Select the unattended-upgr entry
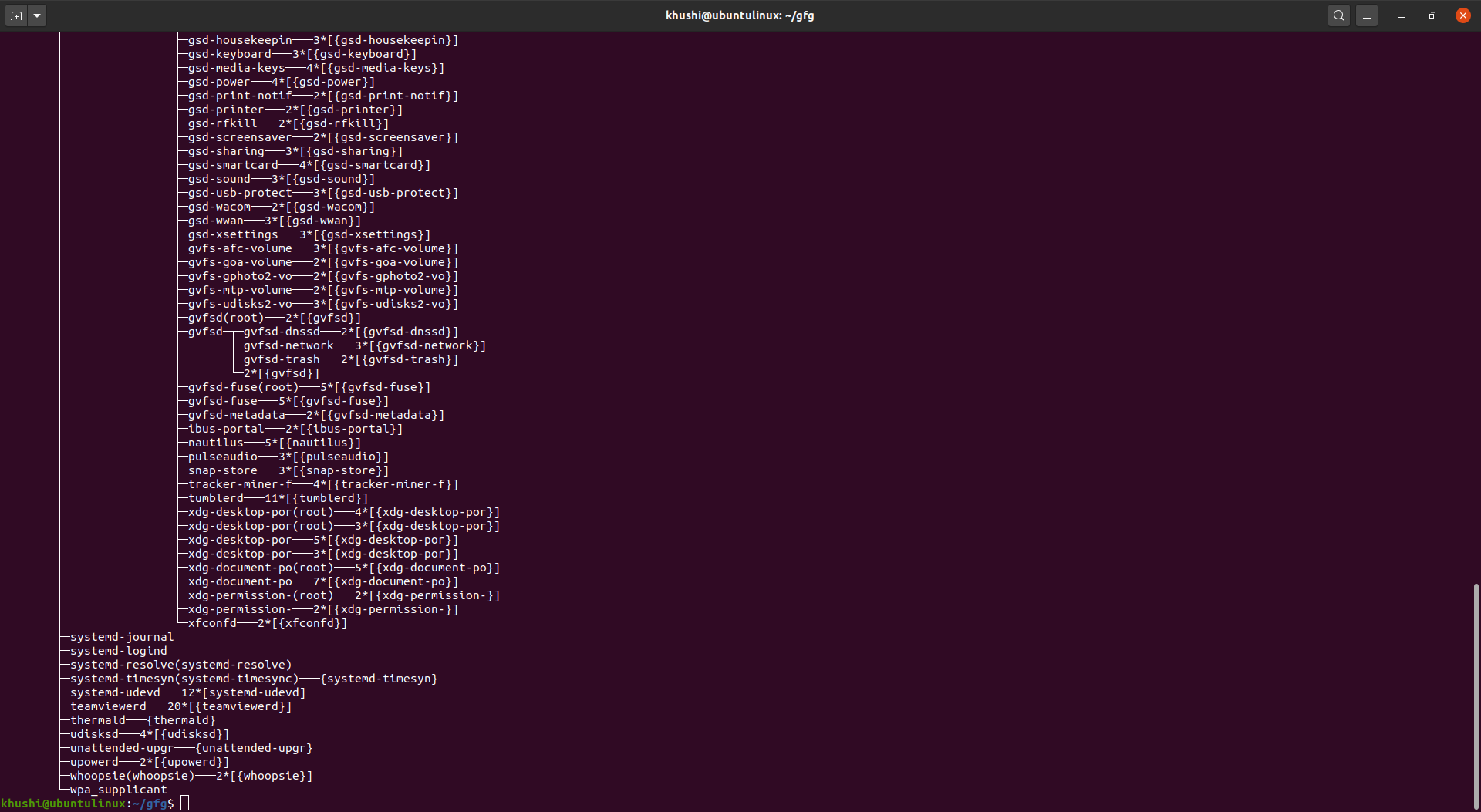Image resolution: width=1481 pixels, height=812 pixels. (x=191, y=748)
